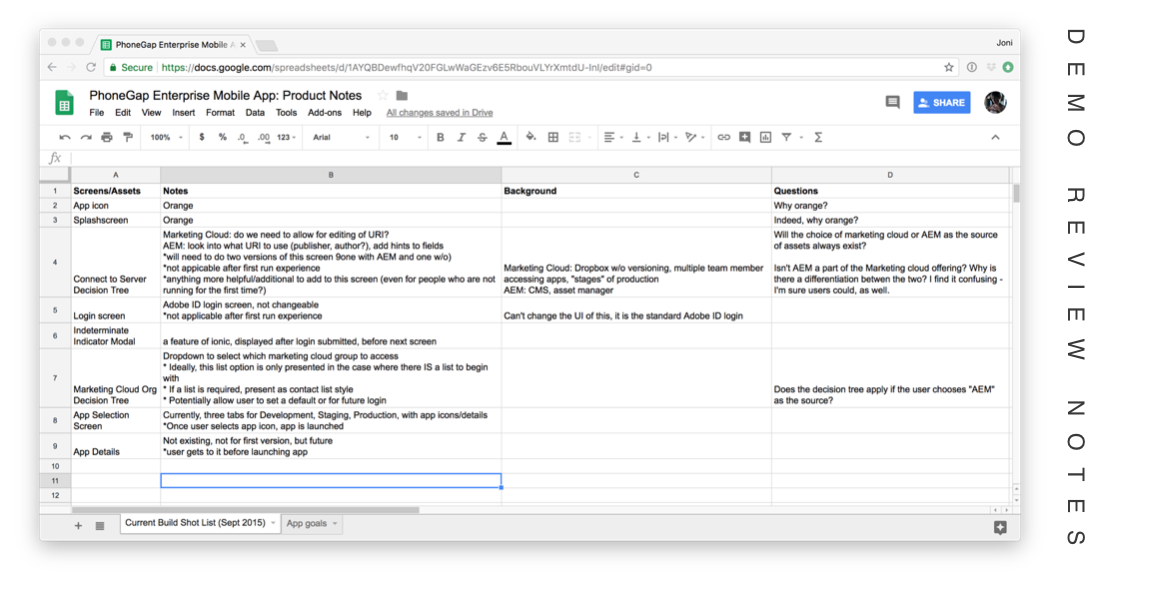Open more number formats 123 dropdown
The image size is (1150, 612).
click(x=287, y=137)
